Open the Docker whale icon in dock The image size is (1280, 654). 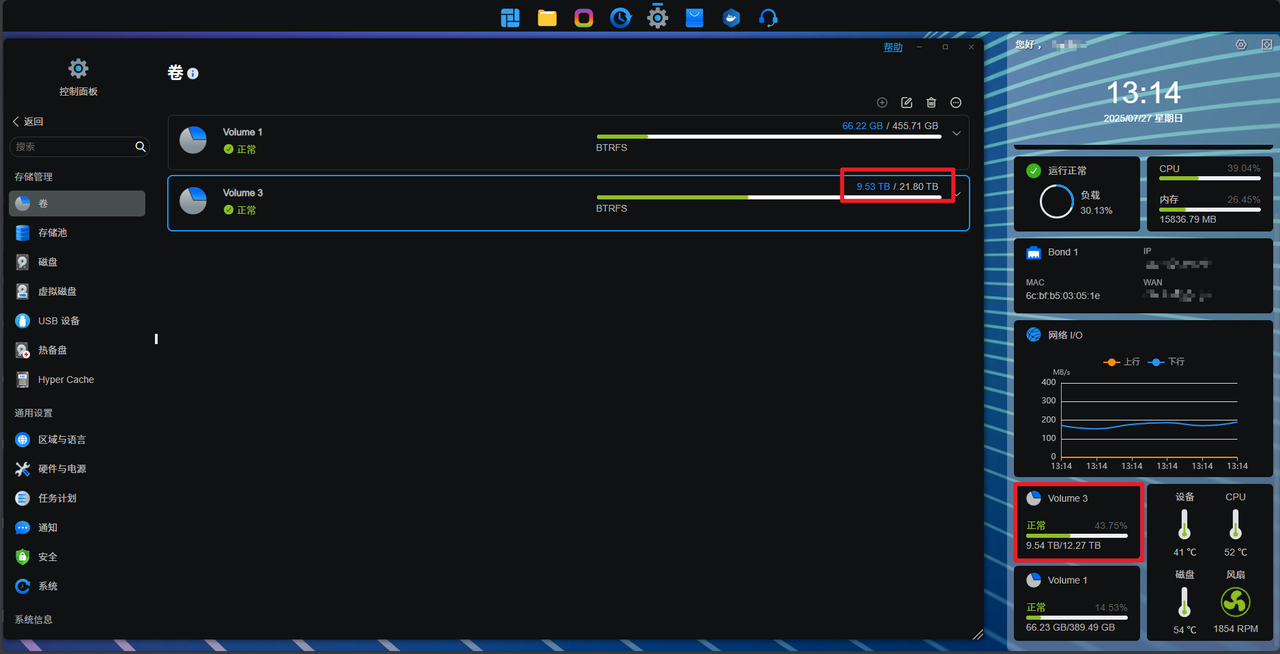731,17
